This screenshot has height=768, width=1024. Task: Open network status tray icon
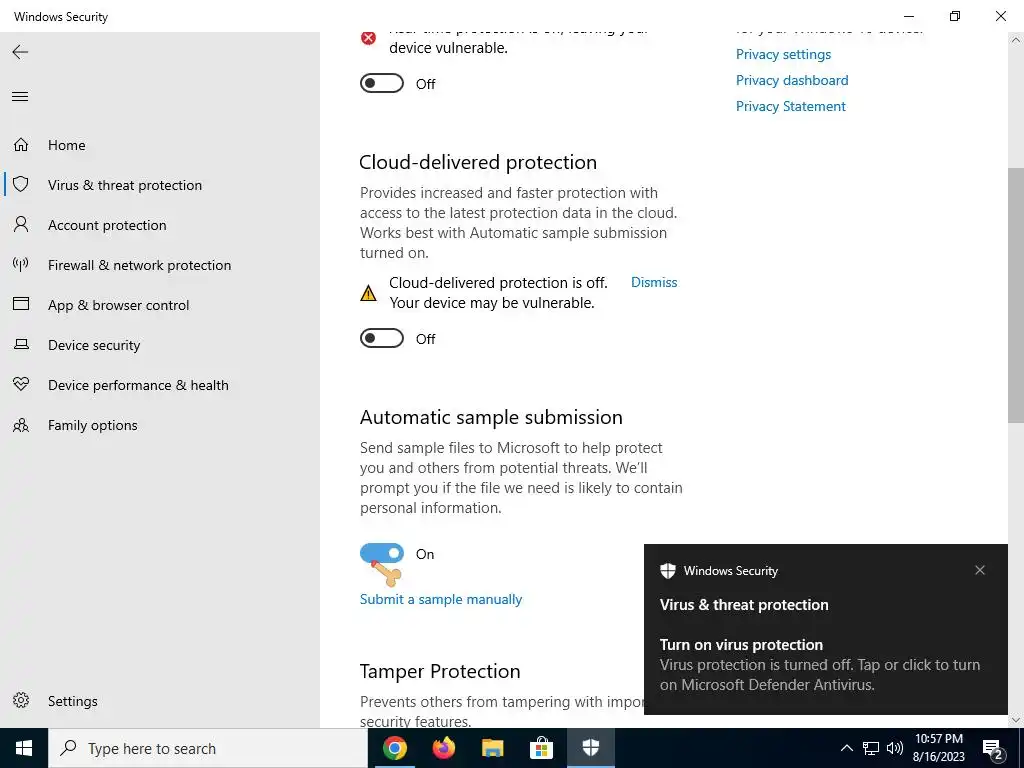coord(871,748)
